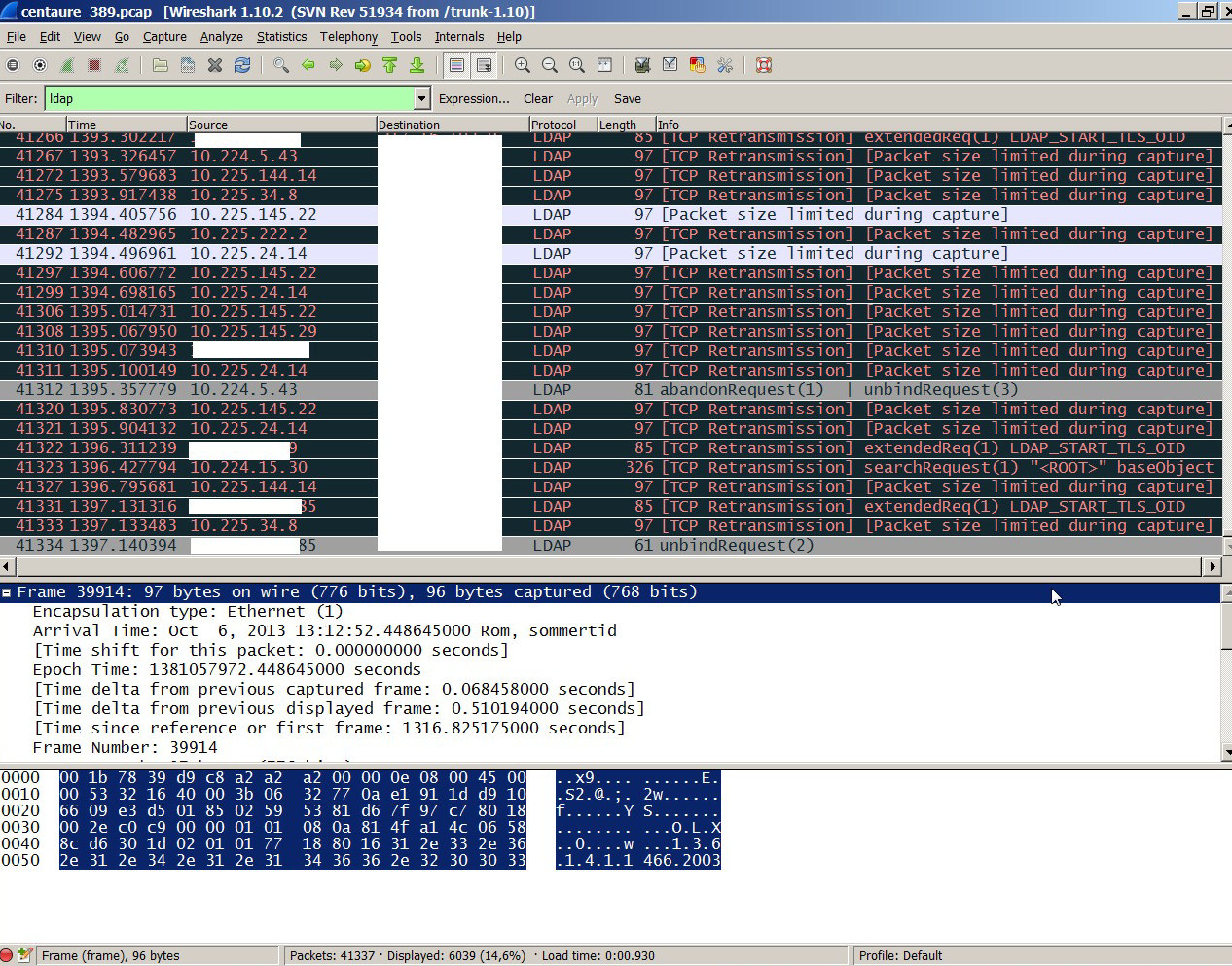
Task: Find a packet magnifier icon
Action: point(281,65)
